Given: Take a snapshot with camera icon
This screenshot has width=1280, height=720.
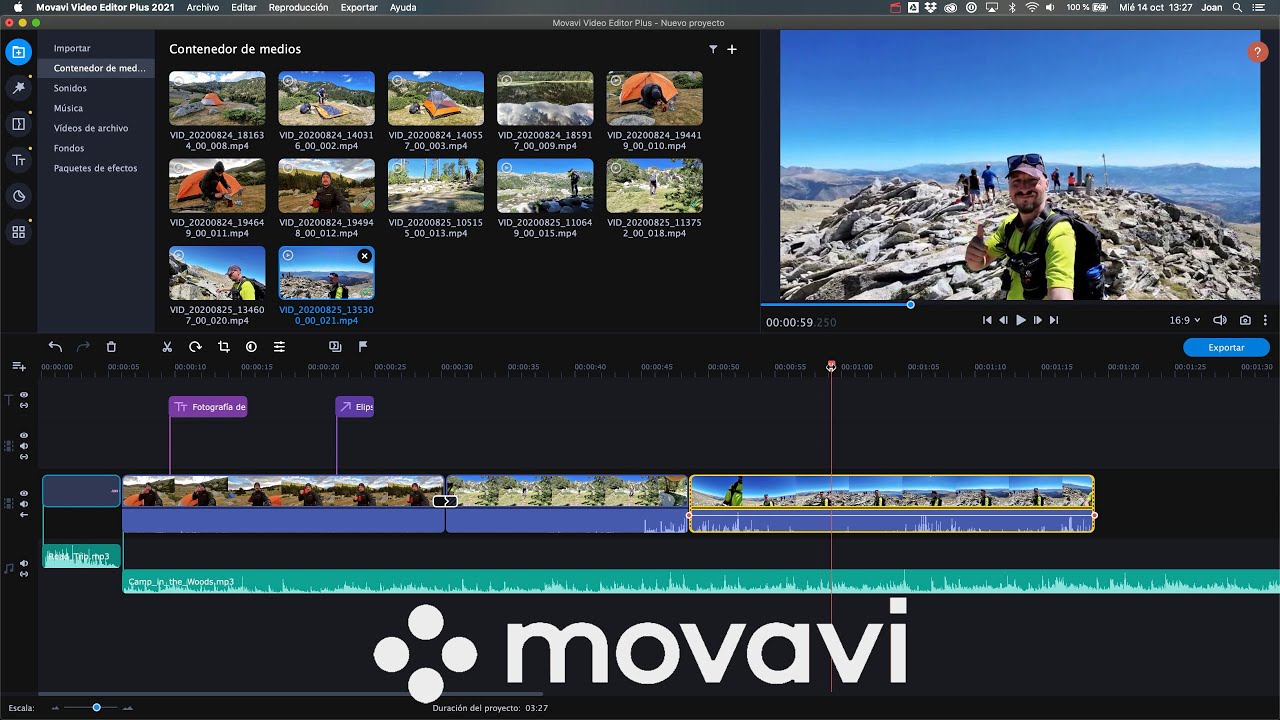Looking at the screenshot, I should 1245,320.
